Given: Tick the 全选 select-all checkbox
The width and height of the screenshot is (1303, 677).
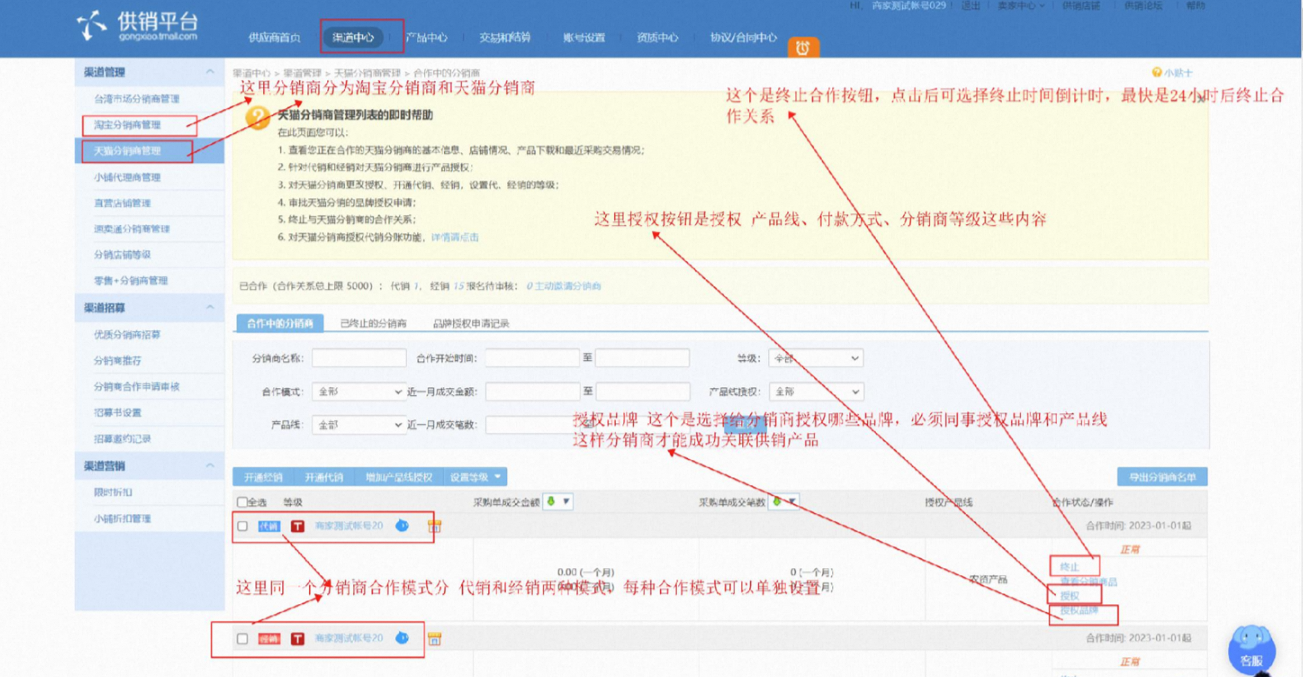Looking at the screenshot, I should click(x=242, y=502).
